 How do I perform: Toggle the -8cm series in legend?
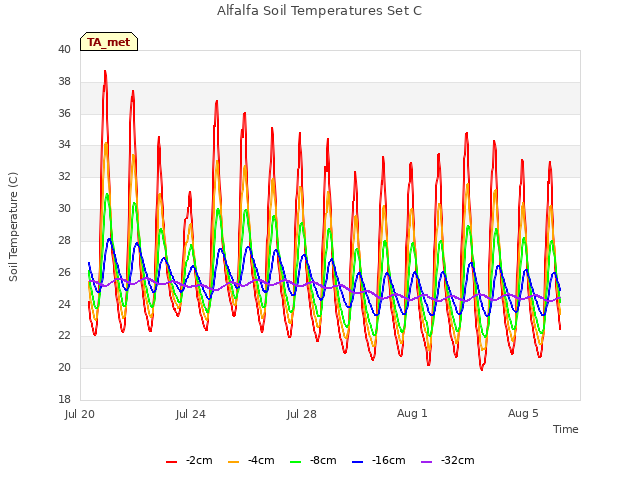313,460
